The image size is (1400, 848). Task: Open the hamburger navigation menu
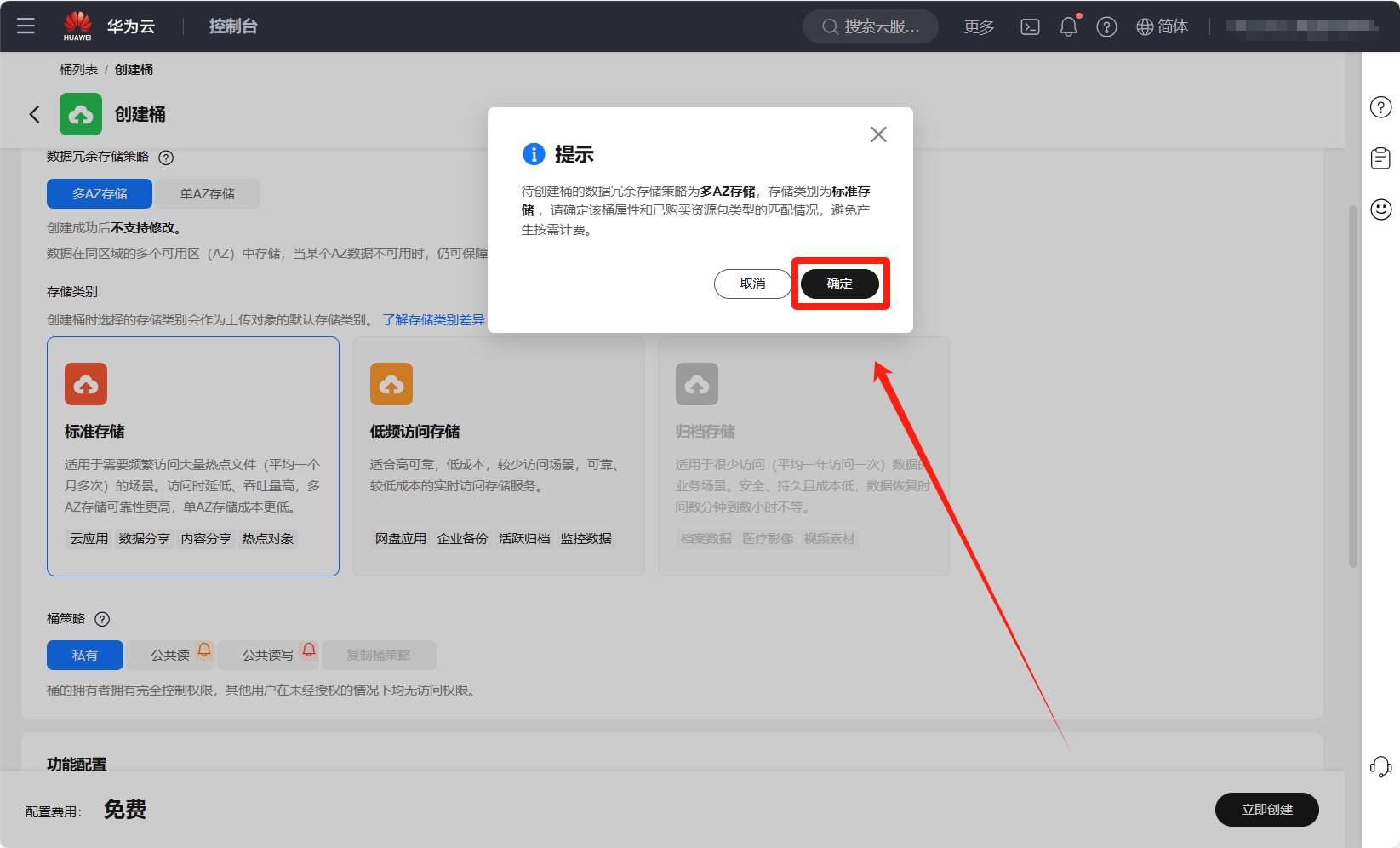tap(26, 26)
